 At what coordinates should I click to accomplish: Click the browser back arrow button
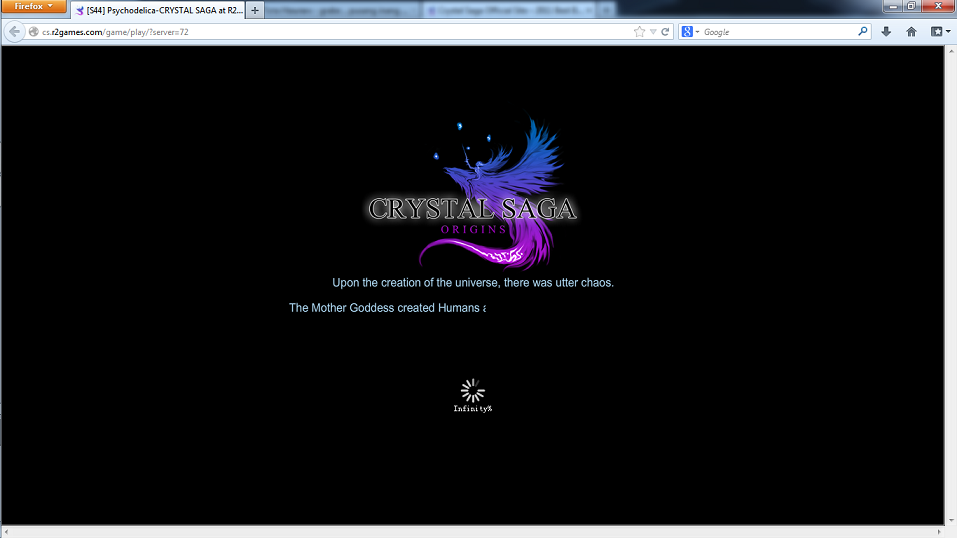click(14, 32)
